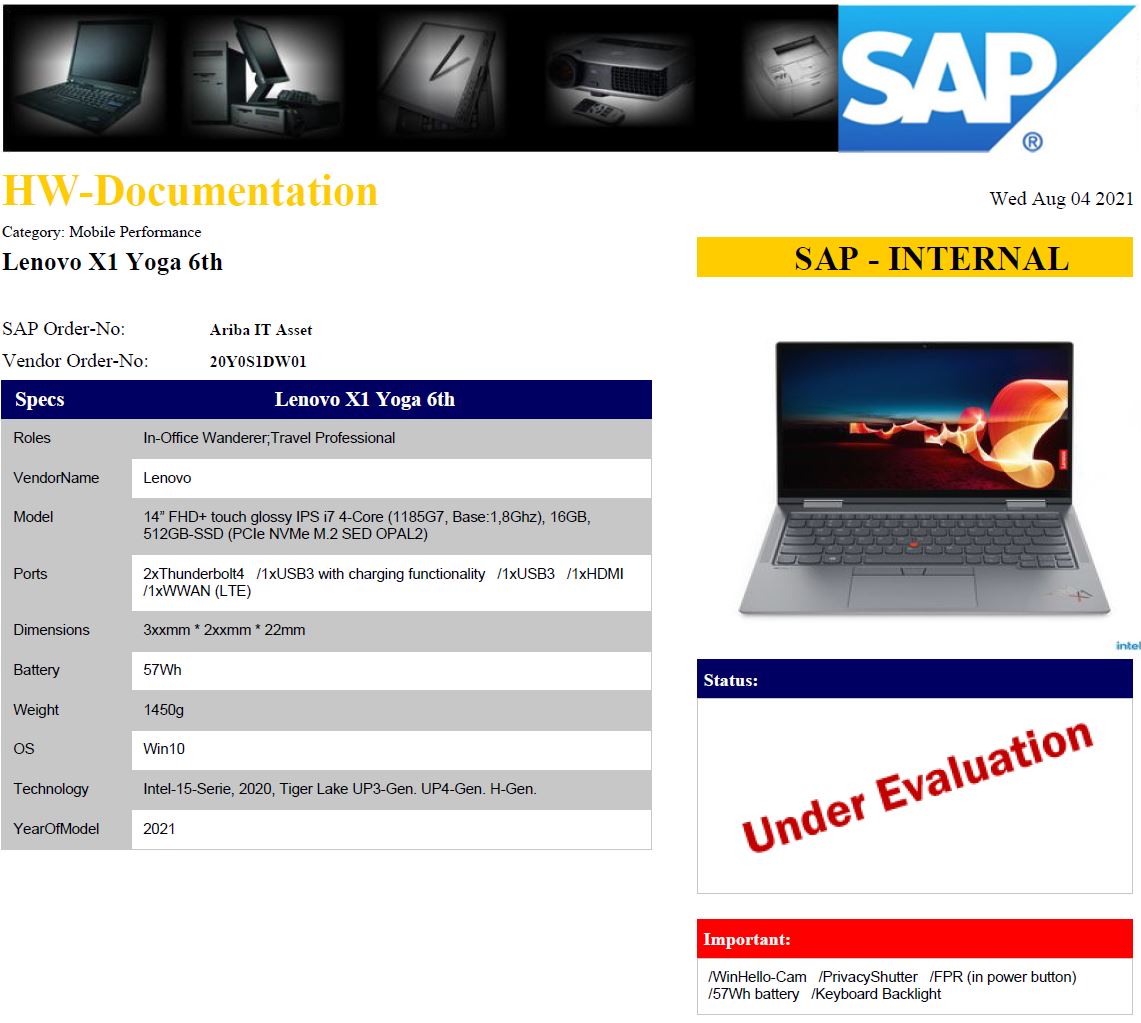
Task: Click the Lenovo X1 Yoga 6th table header
Action: [x=365, y=399]
